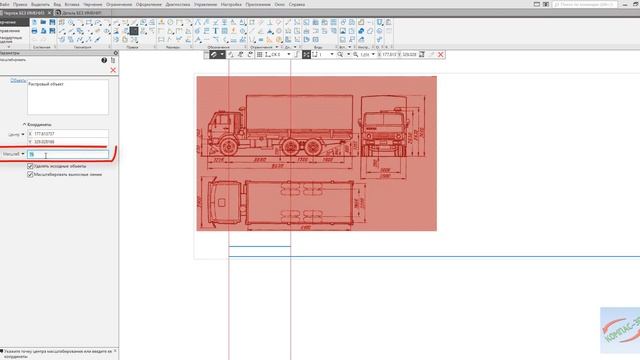Click the magnifier zoom window icon

(x=340, y=54)
